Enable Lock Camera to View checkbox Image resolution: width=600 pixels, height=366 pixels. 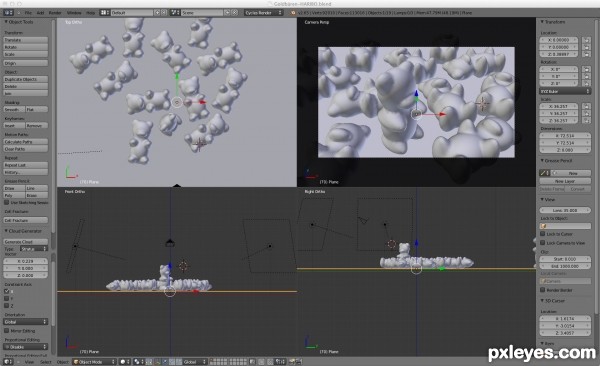click(543, 243)
